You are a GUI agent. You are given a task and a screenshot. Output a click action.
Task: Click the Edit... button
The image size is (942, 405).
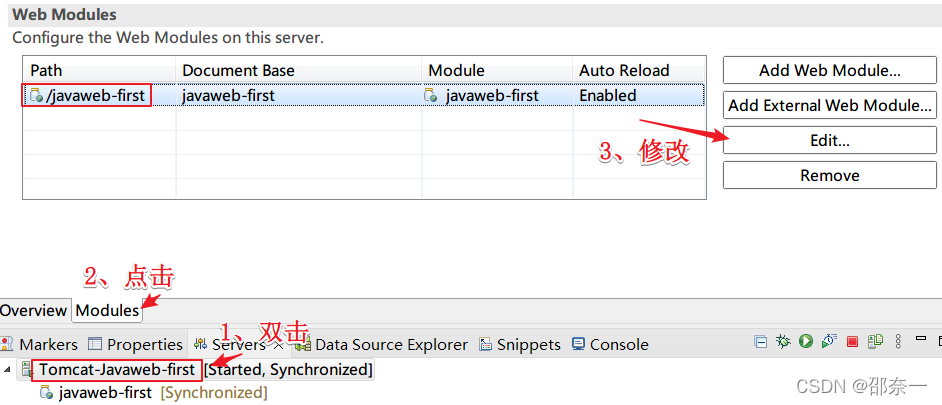[x=830, y=141]
